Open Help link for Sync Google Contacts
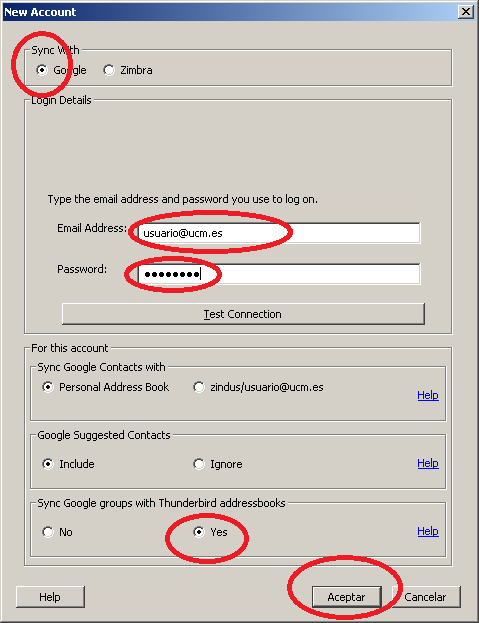 click(x=428, y=395)
